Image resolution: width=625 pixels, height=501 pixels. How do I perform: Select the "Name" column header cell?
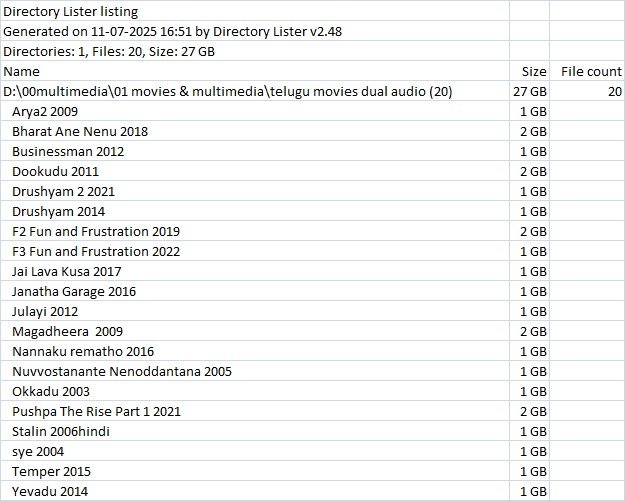[x=22, y=72]
